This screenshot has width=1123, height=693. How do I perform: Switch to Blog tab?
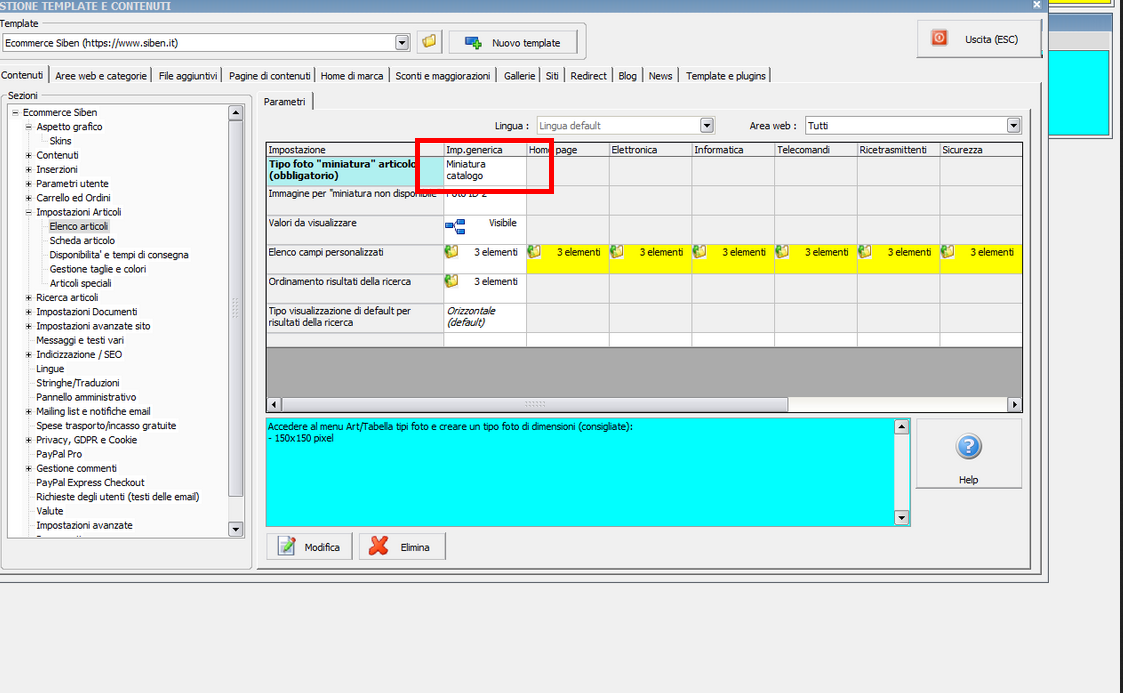[x=627, y=76]
